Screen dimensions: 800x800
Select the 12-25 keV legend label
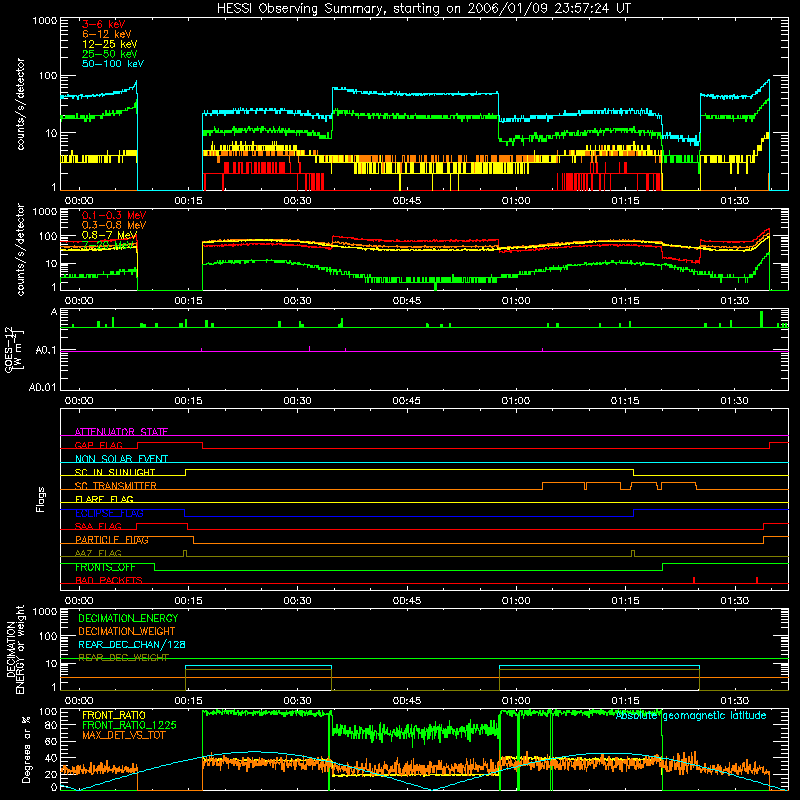click(110, 44)
